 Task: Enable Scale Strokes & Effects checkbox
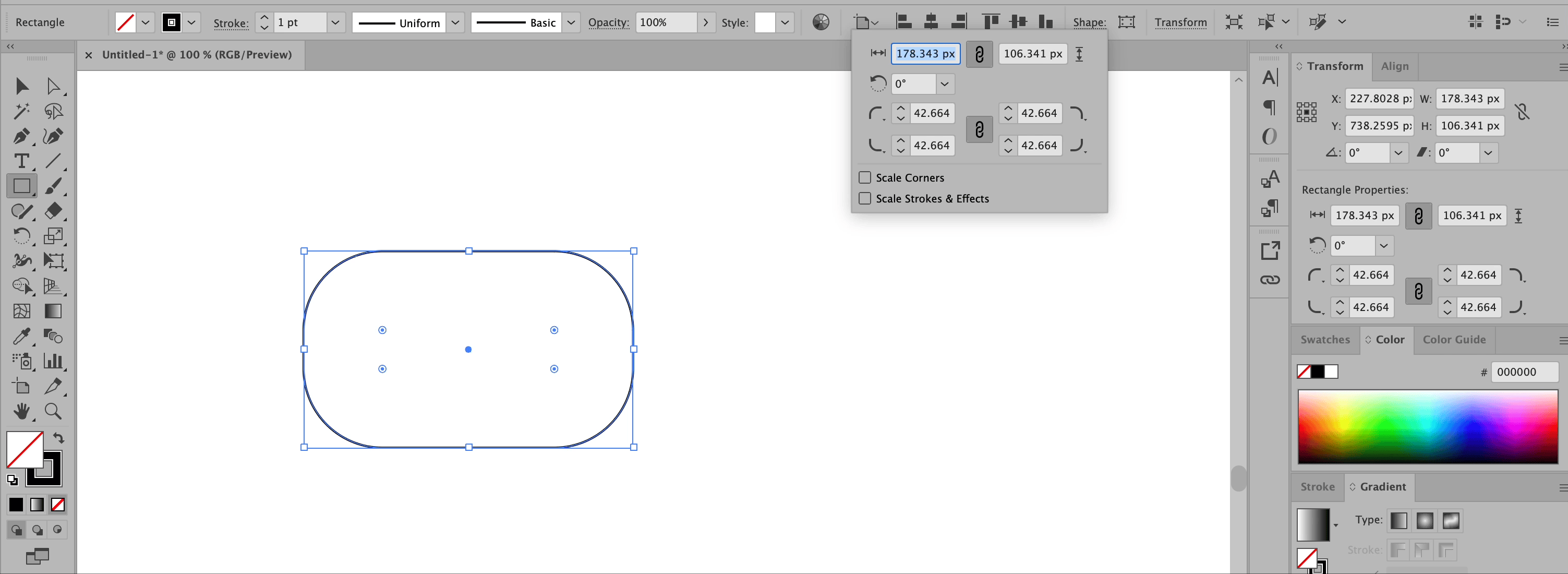(x=864, y=198)
